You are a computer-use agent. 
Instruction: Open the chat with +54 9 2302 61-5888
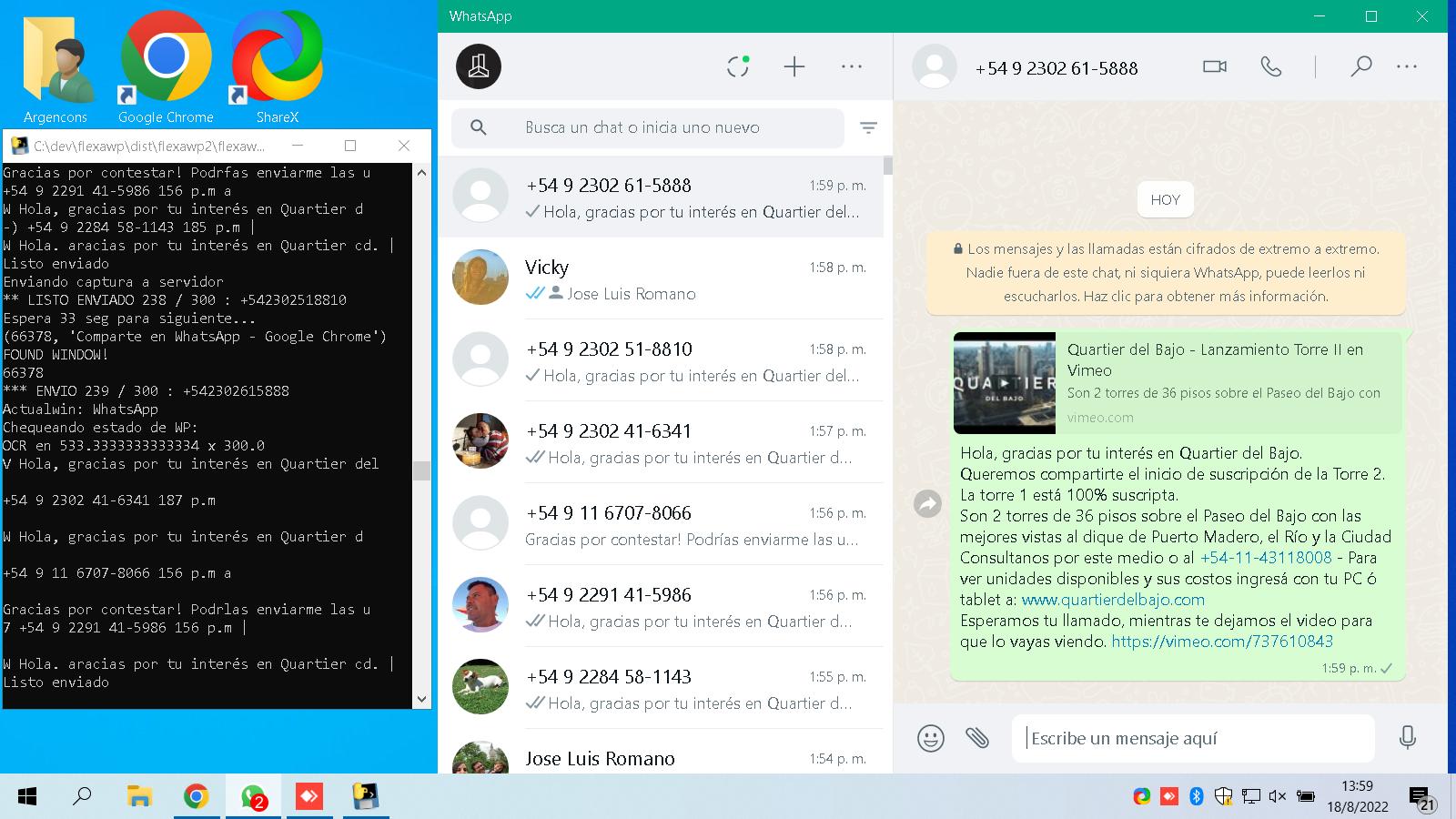[x=661, y=197]
